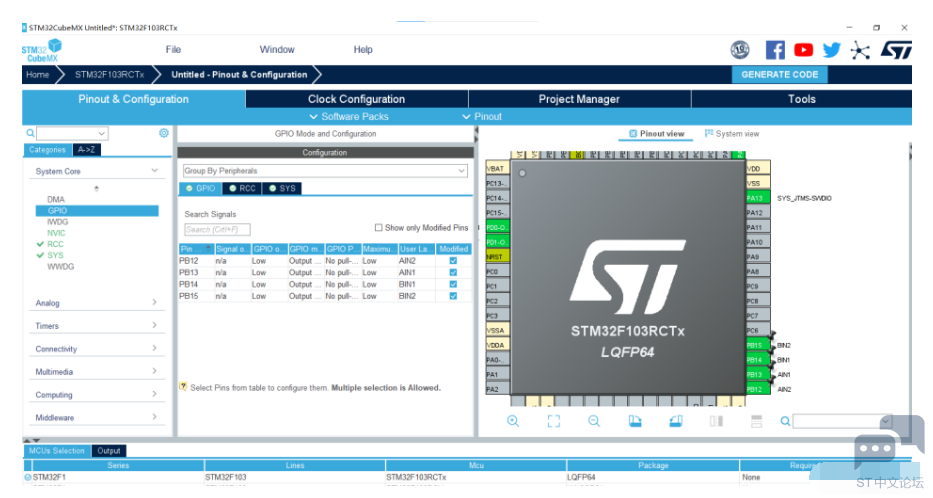This screenshot has width=933, height=498.
Task: Click the STM32CubeMX logo
Action: [42, 51]
